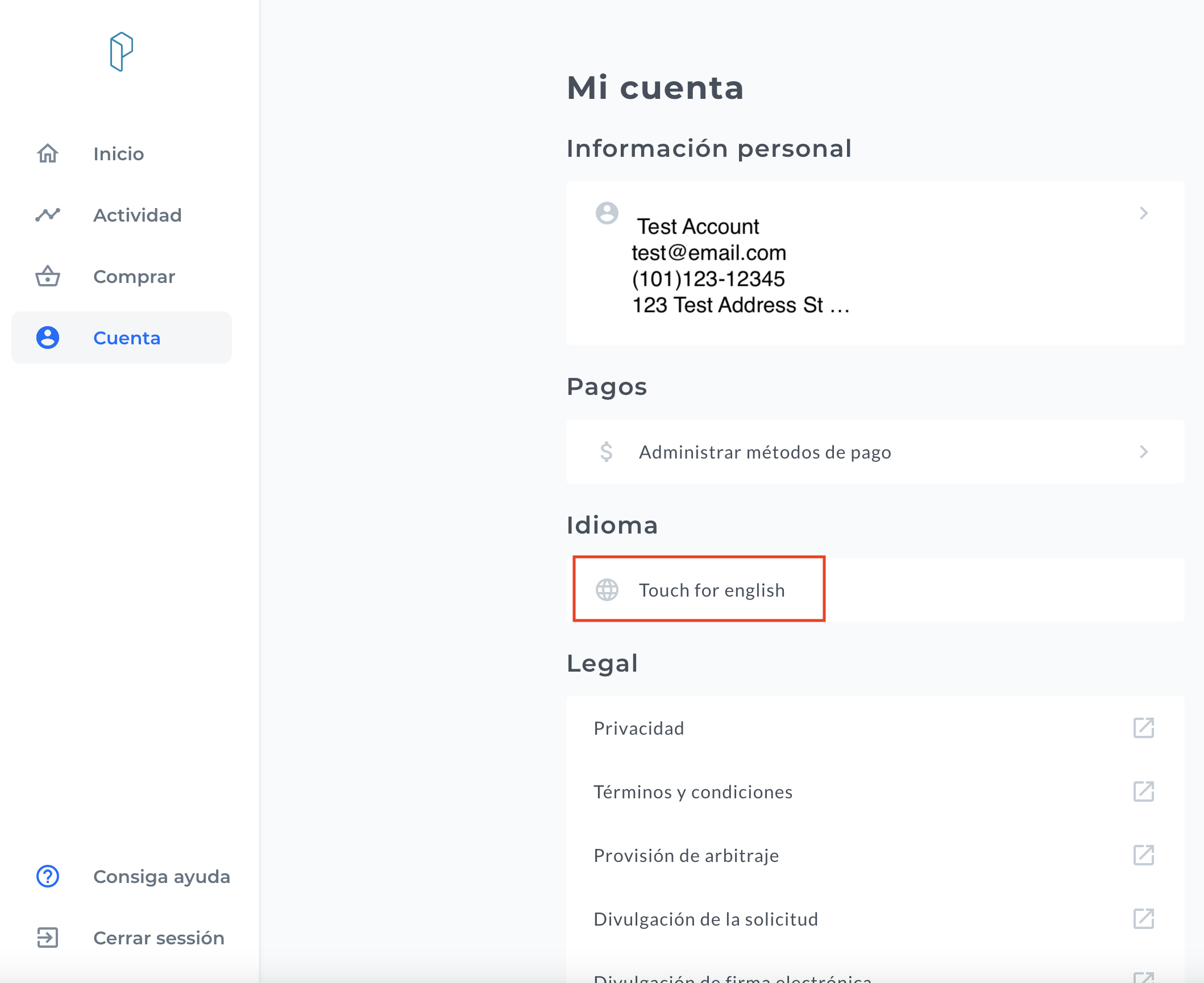The height and width of the screenshot is (983, 1204).
Task: Click the activity graph icon
Action: click(48, 215)
